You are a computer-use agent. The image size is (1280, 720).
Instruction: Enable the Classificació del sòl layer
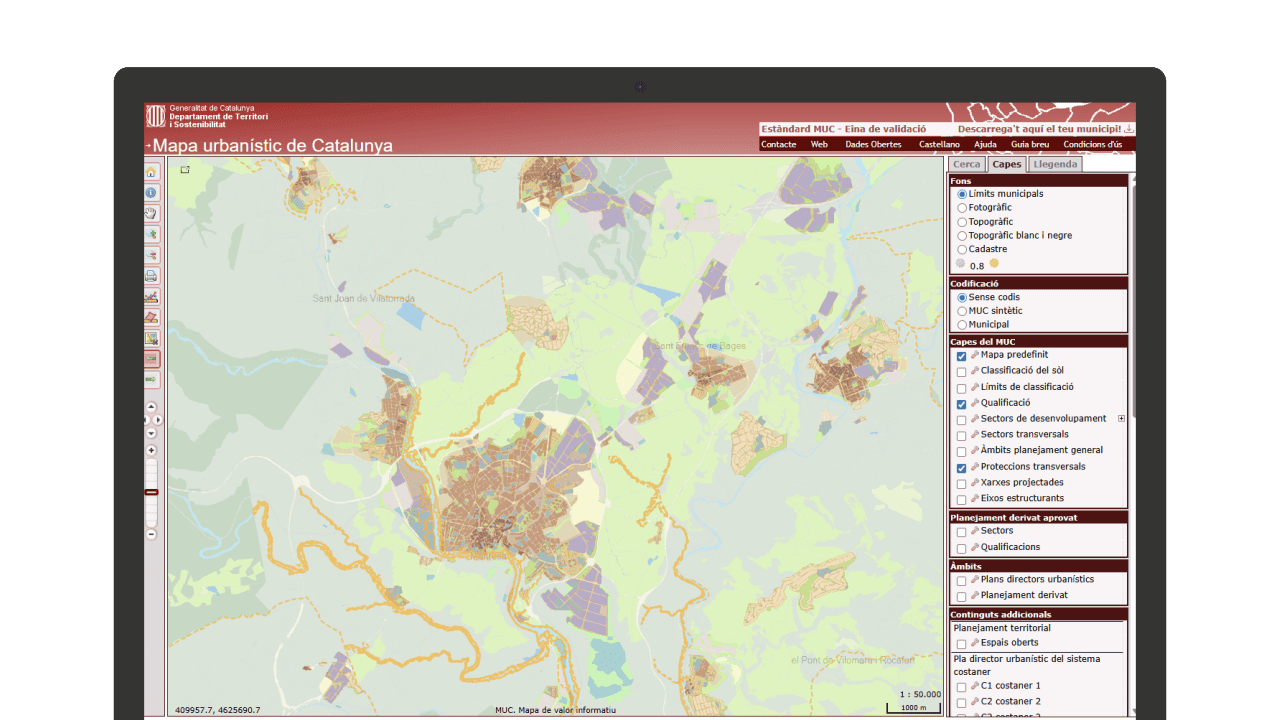pos(962,372)
